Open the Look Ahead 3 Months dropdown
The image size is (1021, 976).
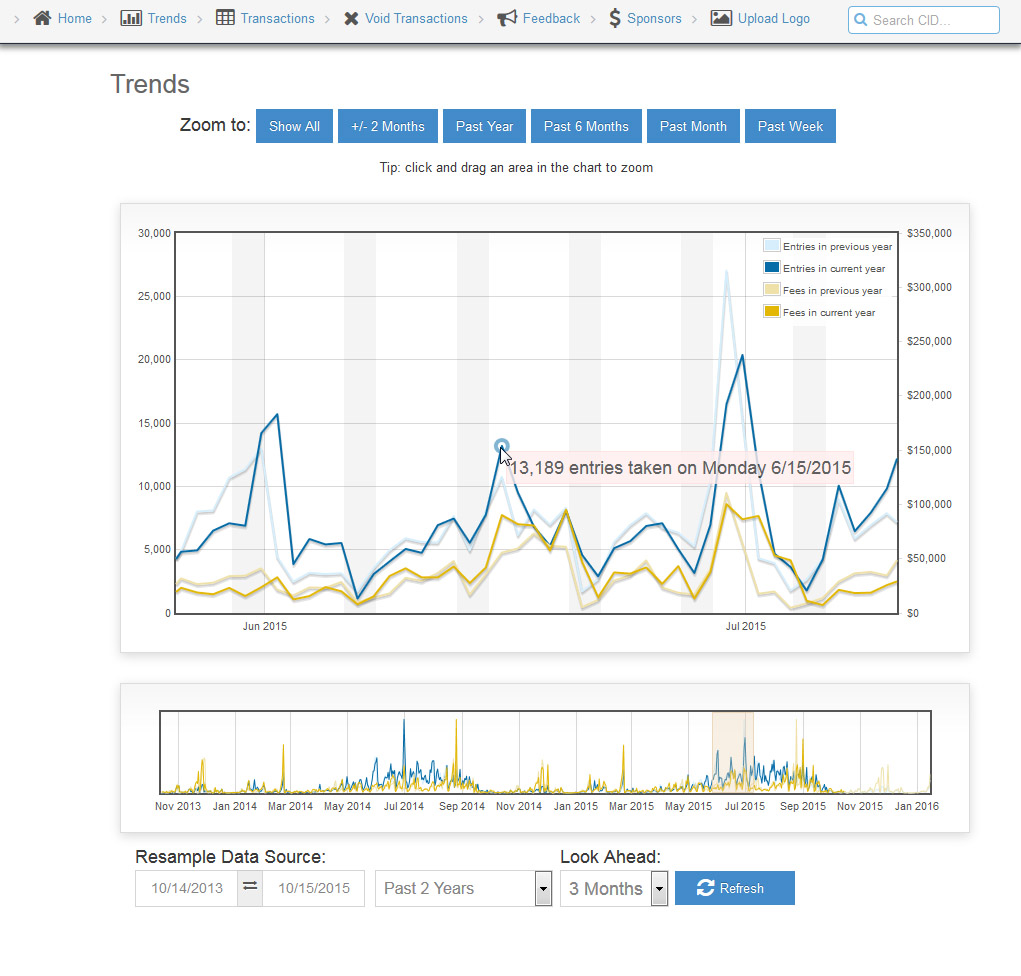click(614, 888)
